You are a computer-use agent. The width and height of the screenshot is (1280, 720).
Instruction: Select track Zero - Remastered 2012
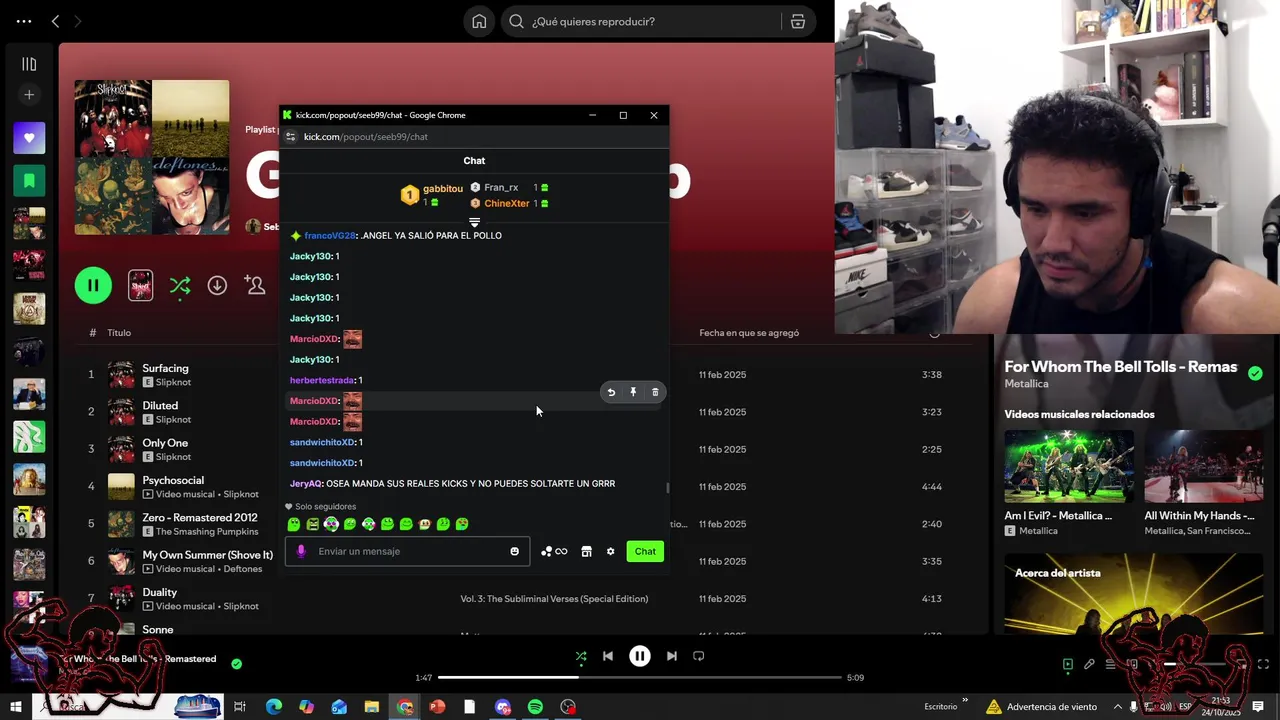(x=200, y=517)
